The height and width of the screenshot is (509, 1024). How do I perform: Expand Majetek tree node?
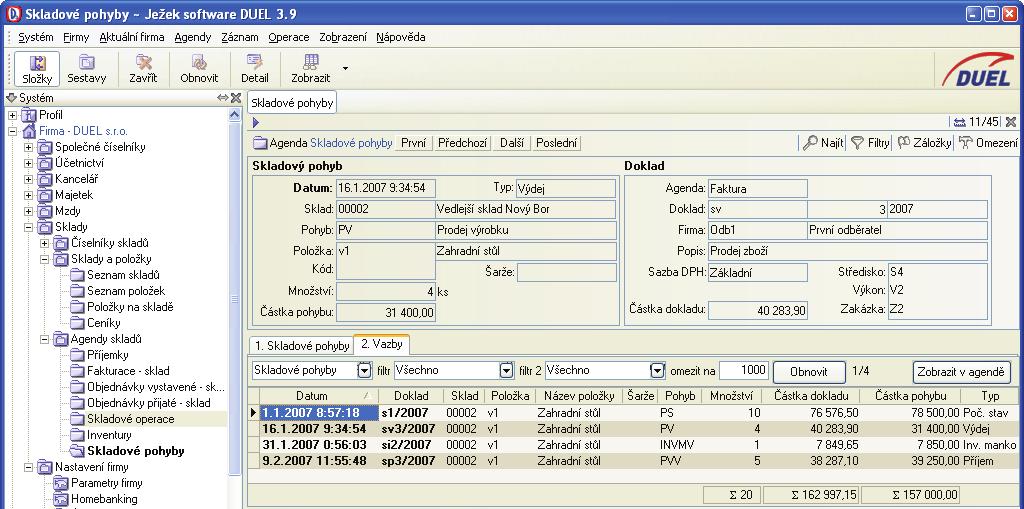click(x=28, y=195)
